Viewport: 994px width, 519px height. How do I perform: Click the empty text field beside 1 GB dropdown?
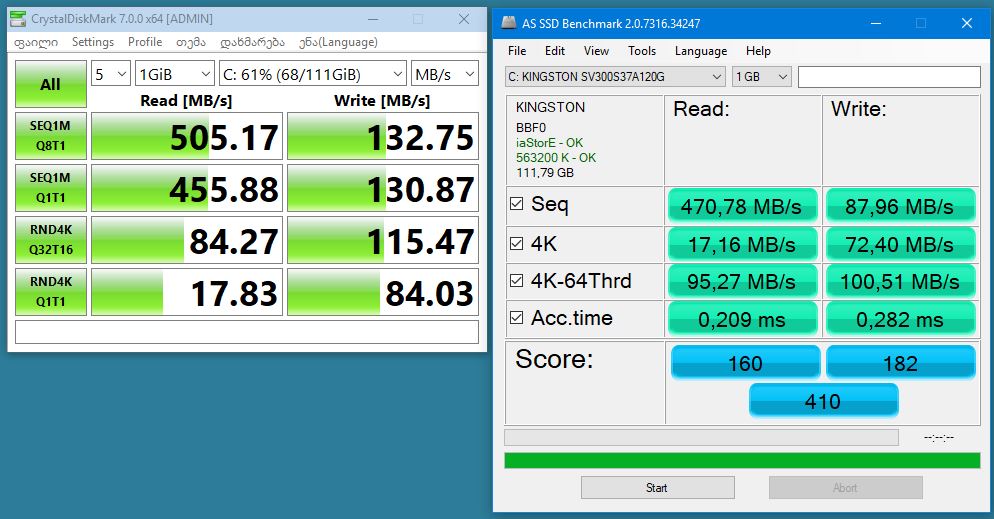[889, 77]
